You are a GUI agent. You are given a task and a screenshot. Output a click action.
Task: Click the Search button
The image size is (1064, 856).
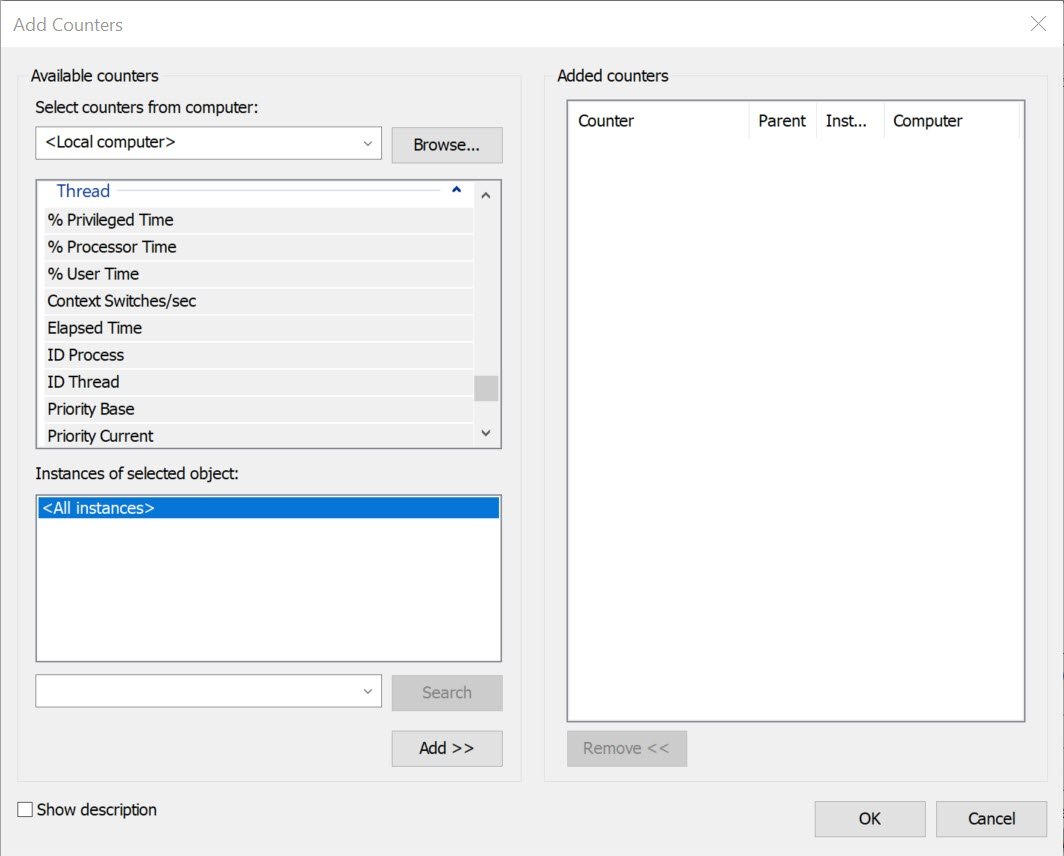pos(446,692)
